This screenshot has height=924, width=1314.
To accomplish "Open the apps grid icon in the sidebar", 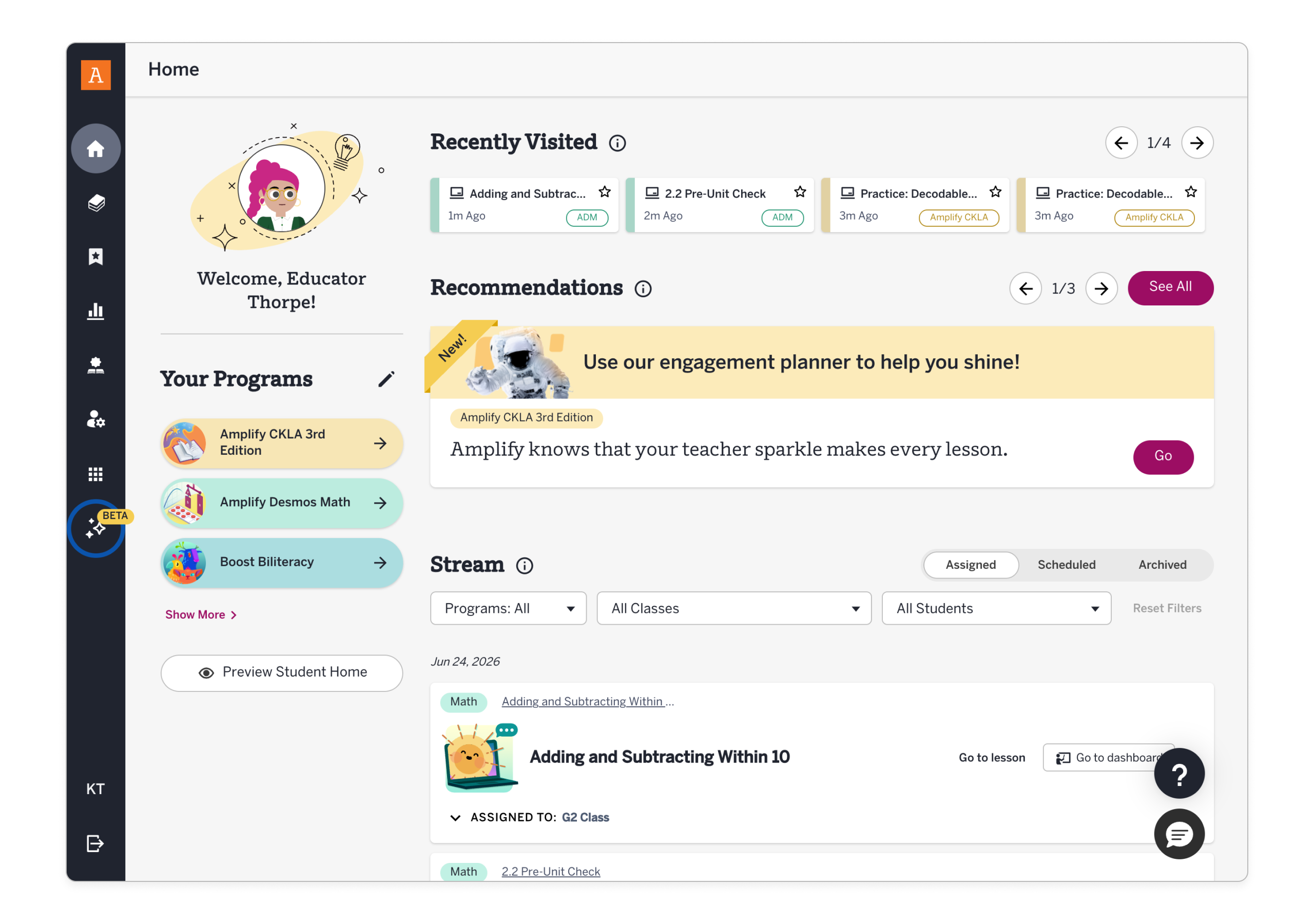I will 95,474.
